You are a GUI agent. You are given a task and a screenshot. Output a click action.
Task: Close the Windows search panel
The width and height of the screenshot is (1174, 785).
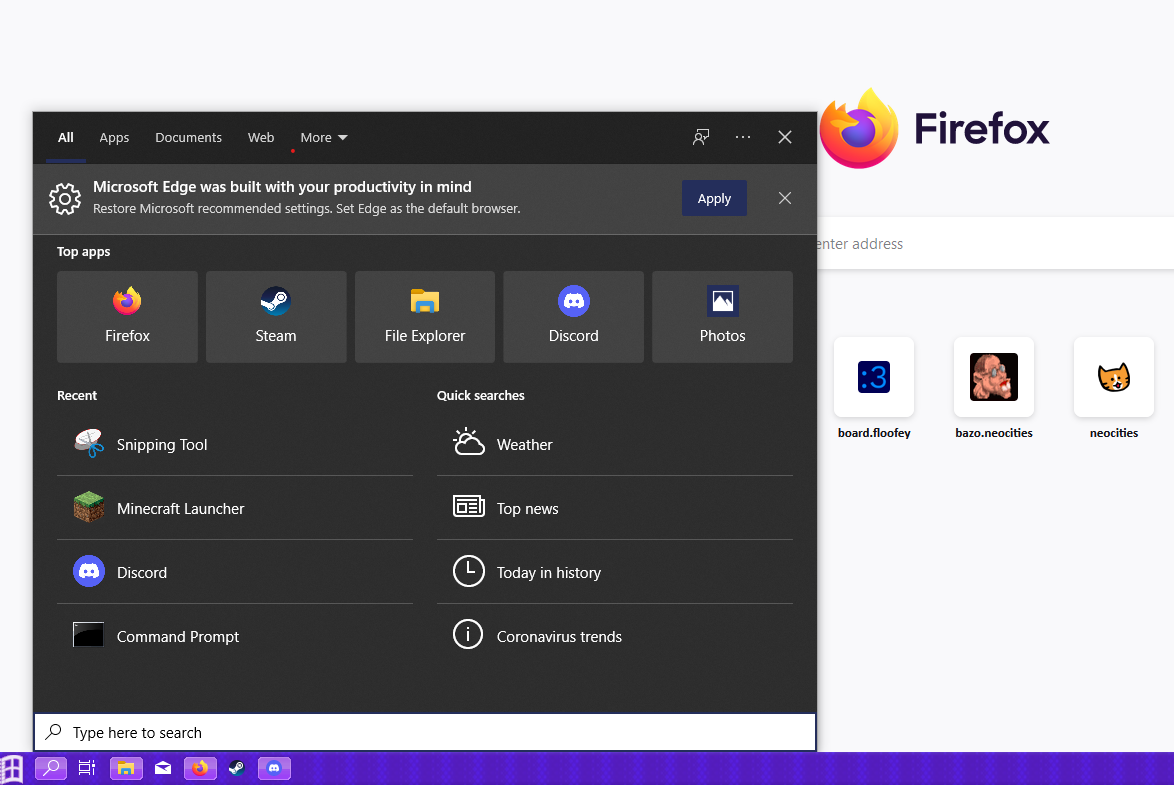785,137
